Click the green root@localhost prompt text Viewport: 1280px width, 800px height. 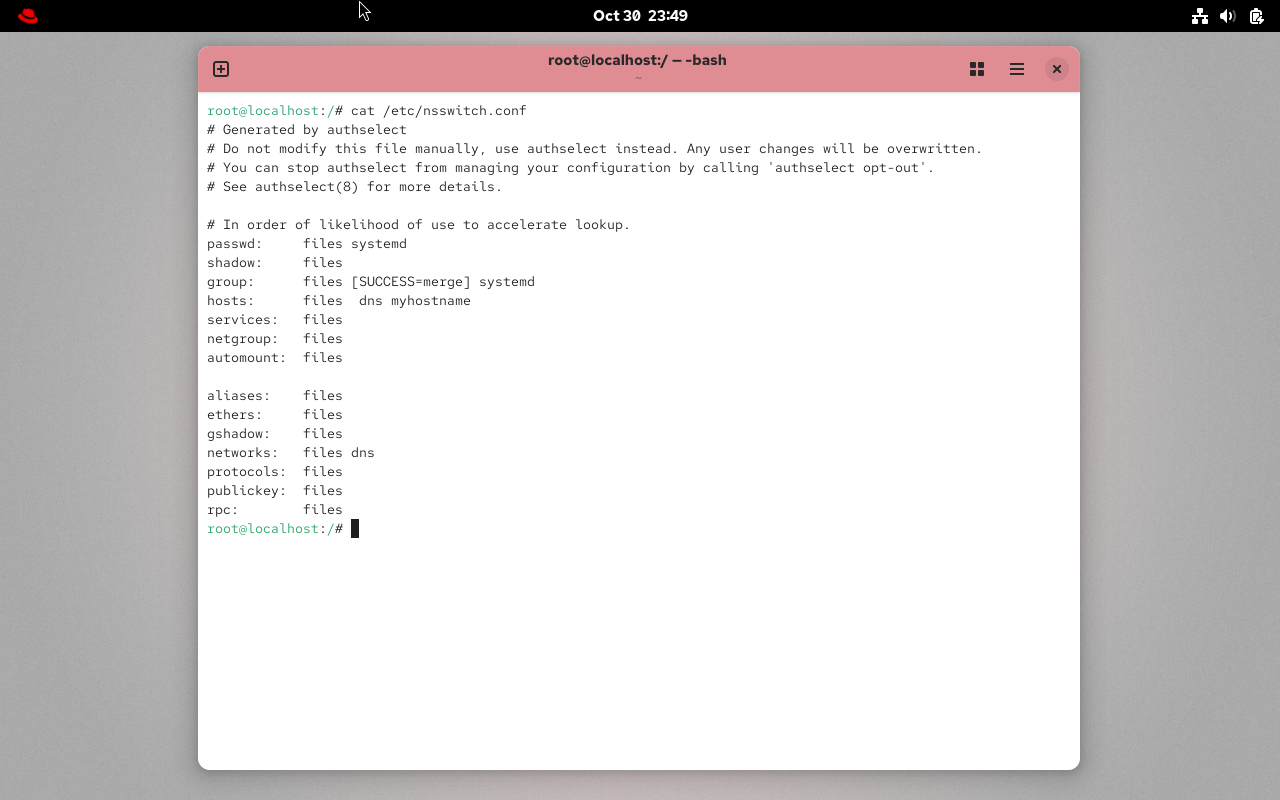(x=263, y=110)
